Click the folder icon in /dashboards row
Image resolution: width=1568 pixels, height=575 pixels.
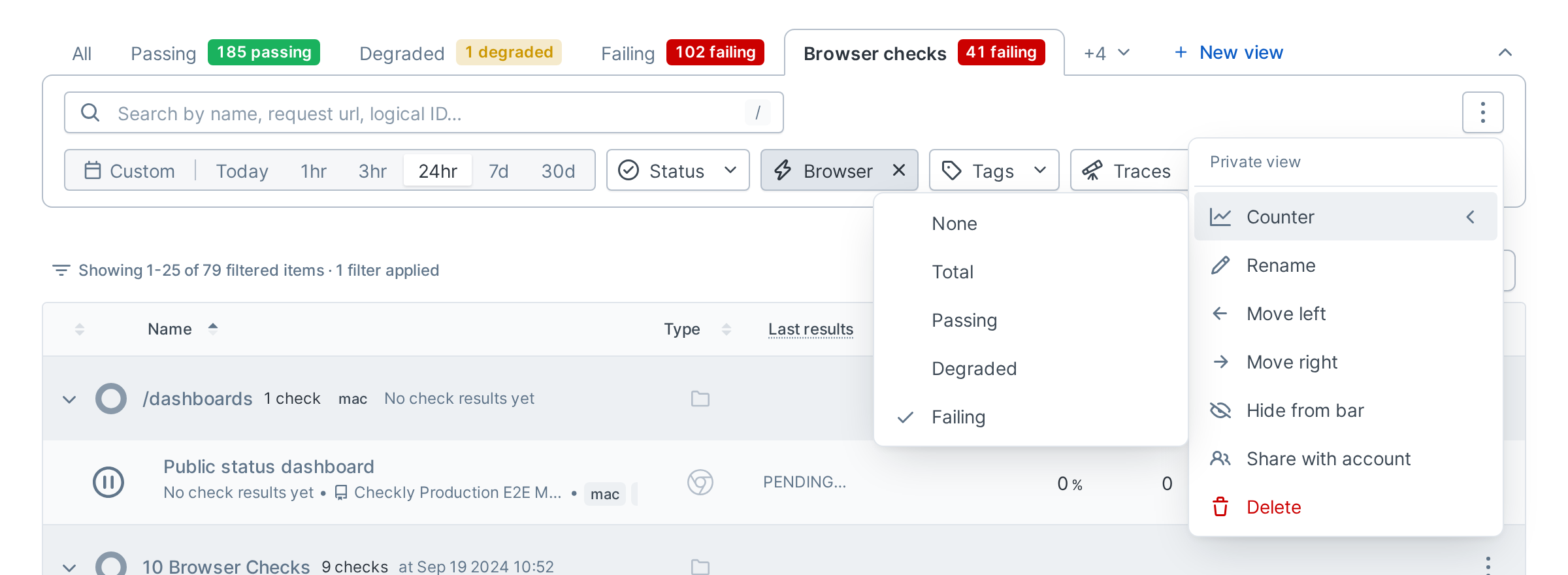click(x=700, y=399)
